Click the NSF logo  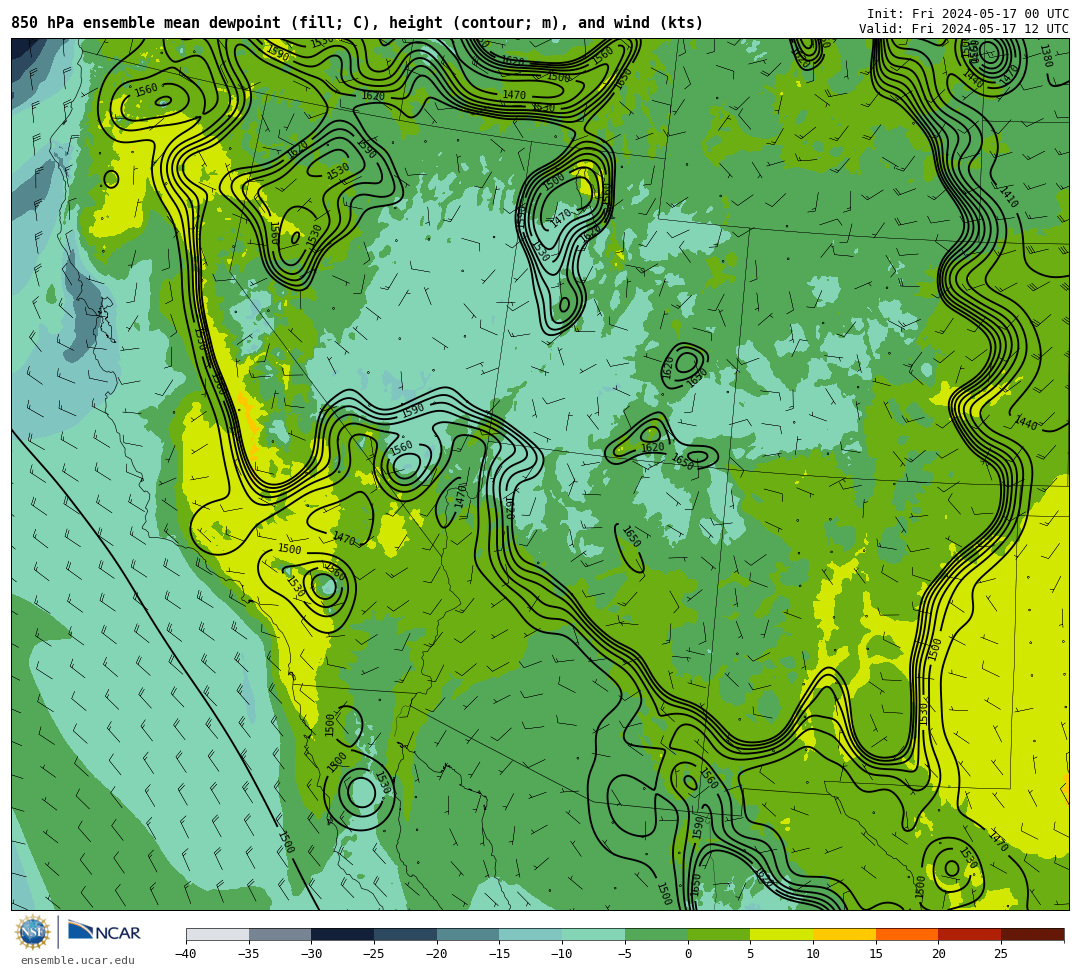(32, 932)
